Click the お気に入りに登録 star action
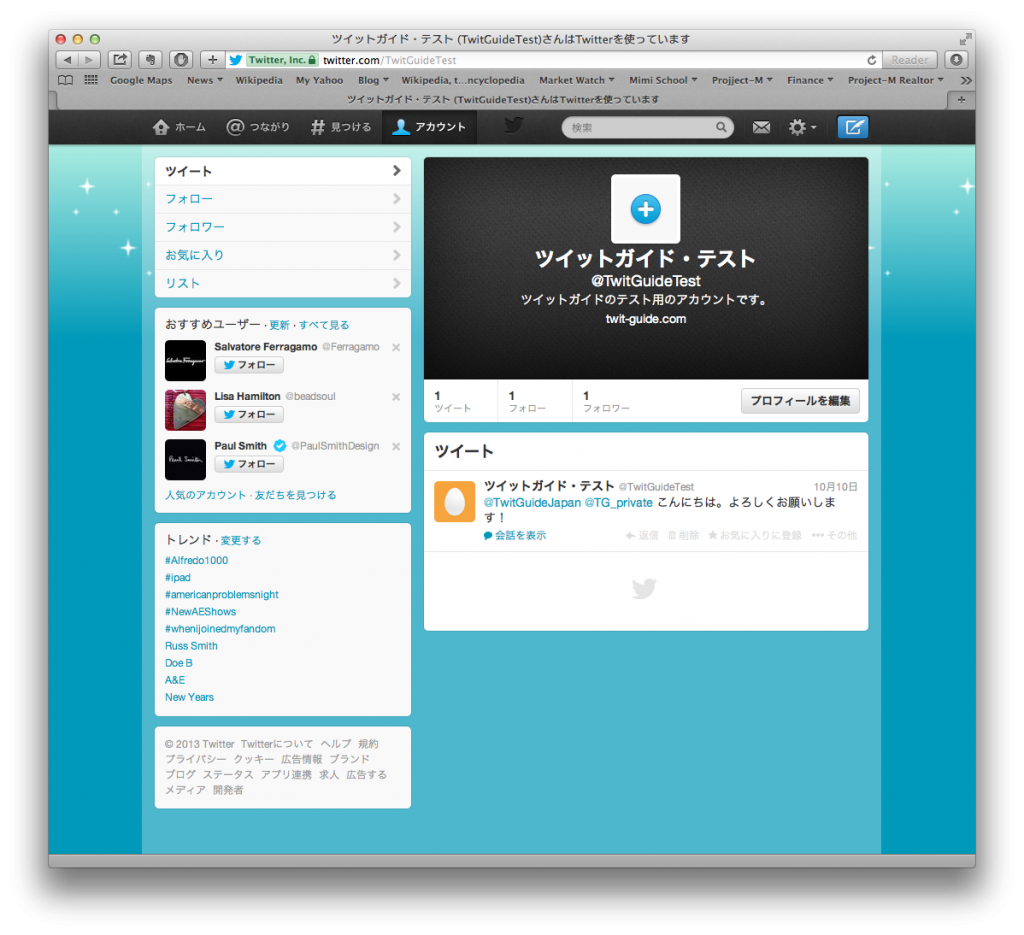Image resolution: width=1024 pixels, height=935 pixels. pyautogui.click(x=755, y=535)
